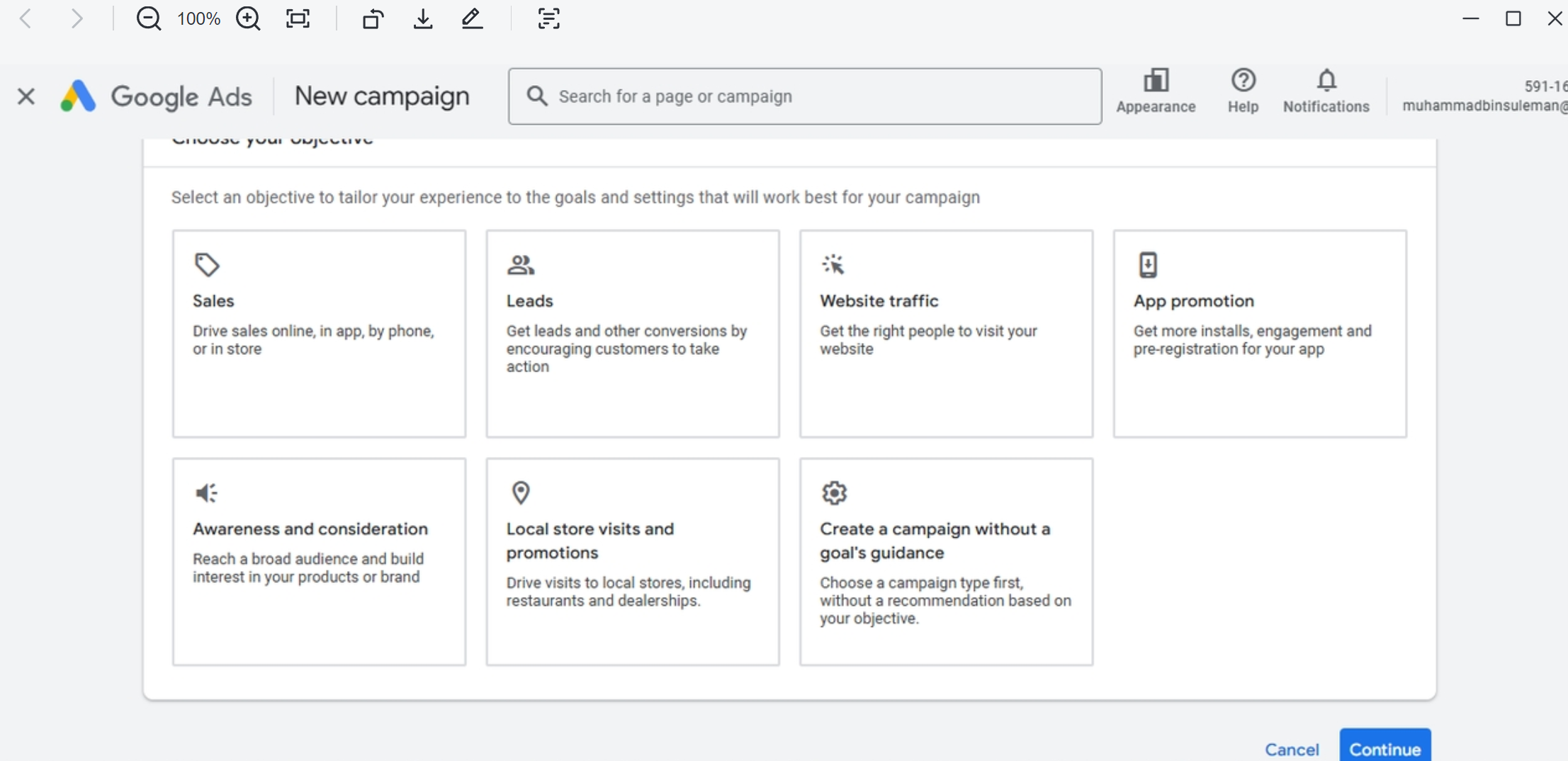Click the Cancel link

click(x=1292, y=749)
